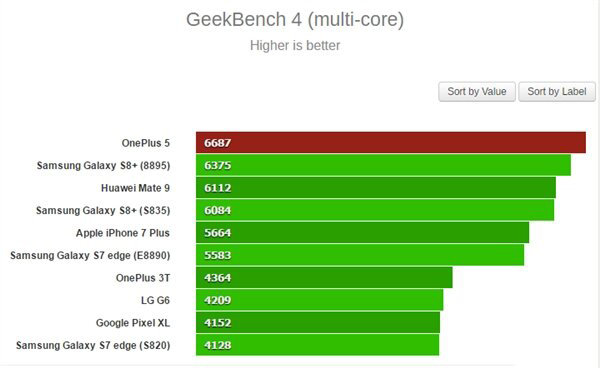This screenshot has width=600, height=368.
Task: Select the OnePlus 3T bar
Action: (x=324, y=278)
